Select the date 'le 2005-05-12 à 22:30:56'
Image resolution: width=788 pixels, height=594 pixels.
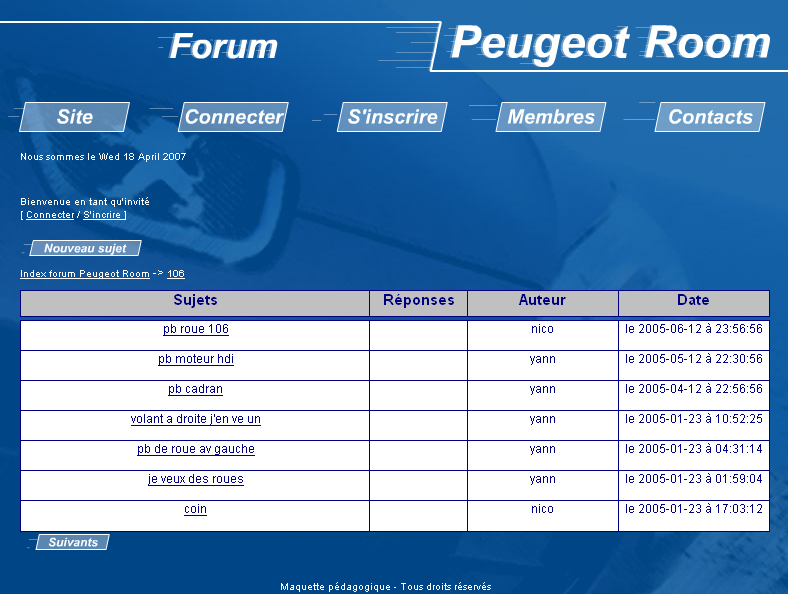pyautogui.click(x=694, y=359)
